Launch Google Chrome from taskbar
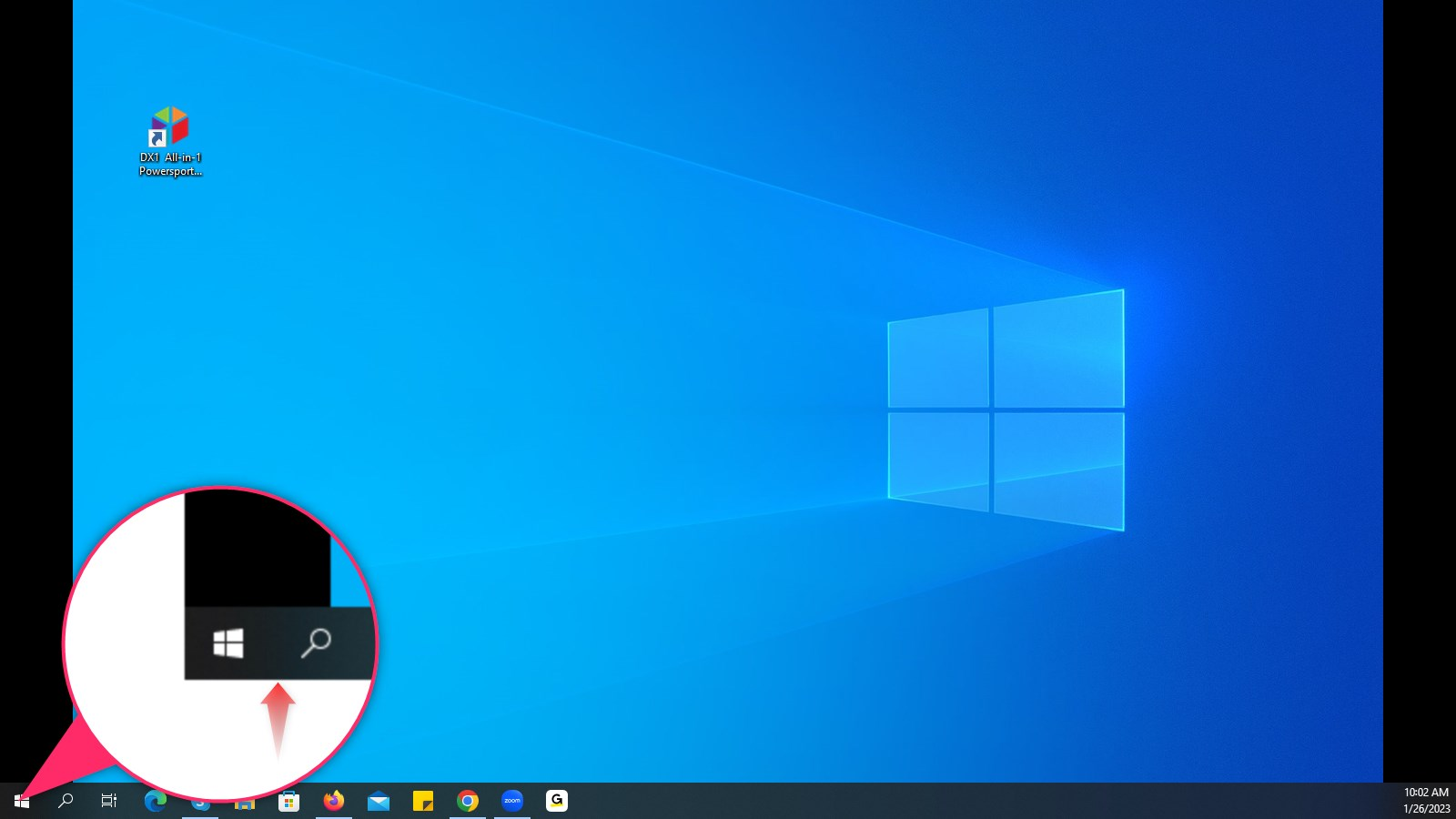 (468, 801)
